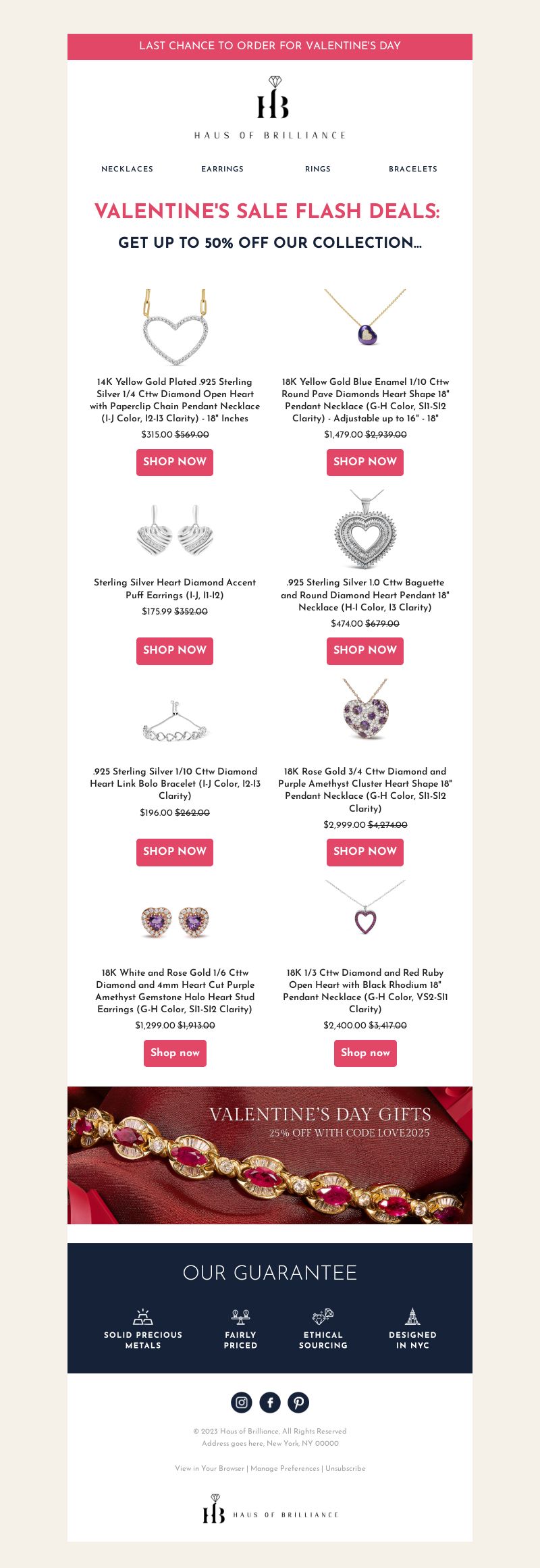Viewport: 540px width, 1568px height.
Task: Click the Fairly Priced scales icon
Action: (x=240, y=1316)
